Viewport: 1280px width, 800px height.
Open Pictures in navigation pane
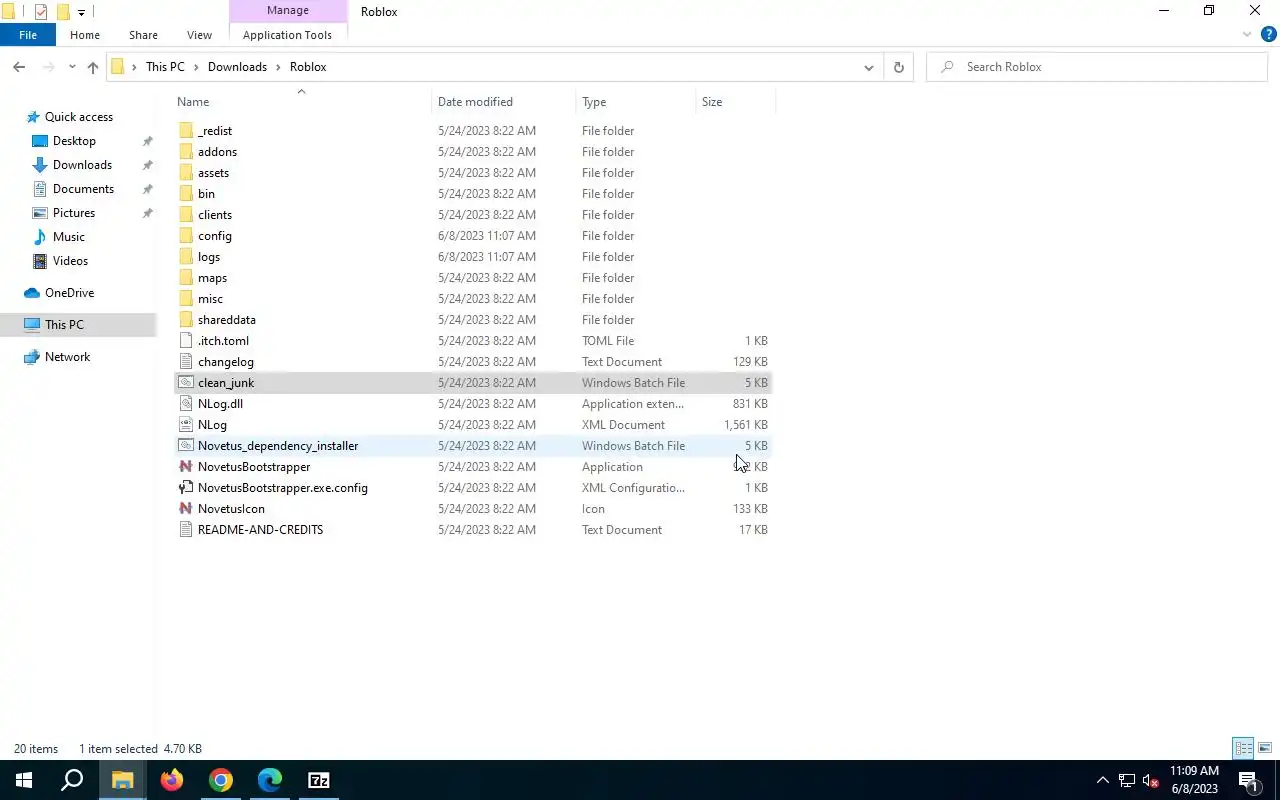(74, 213)
